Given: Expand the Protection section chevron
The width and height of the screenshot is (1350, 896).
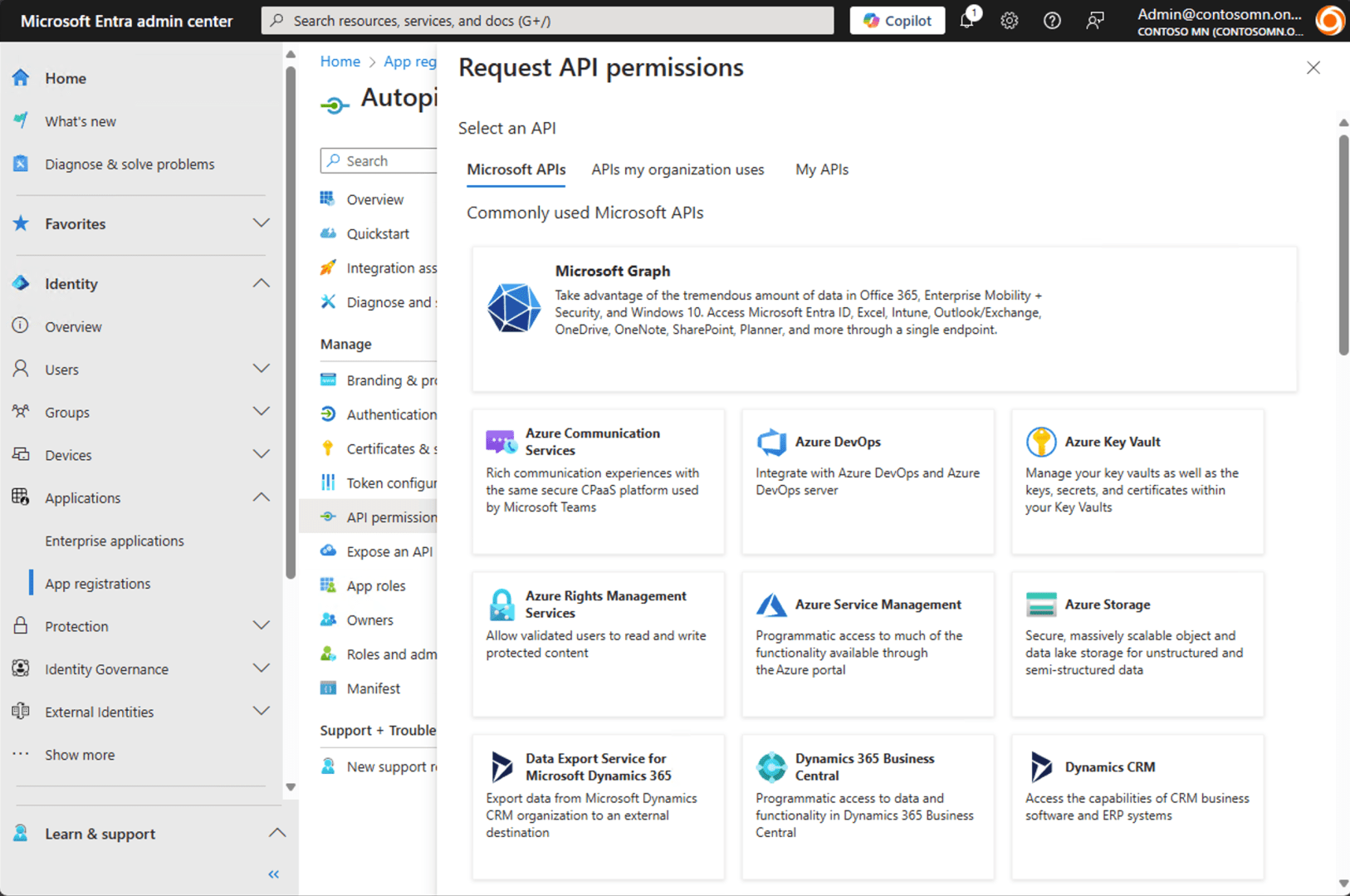Looking at the screenshot, I should [x=261, y=625].
